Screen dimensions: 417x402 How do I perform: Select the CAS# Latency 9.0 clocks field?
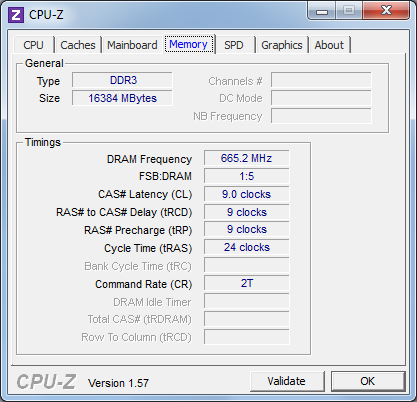tap(247, 194)
